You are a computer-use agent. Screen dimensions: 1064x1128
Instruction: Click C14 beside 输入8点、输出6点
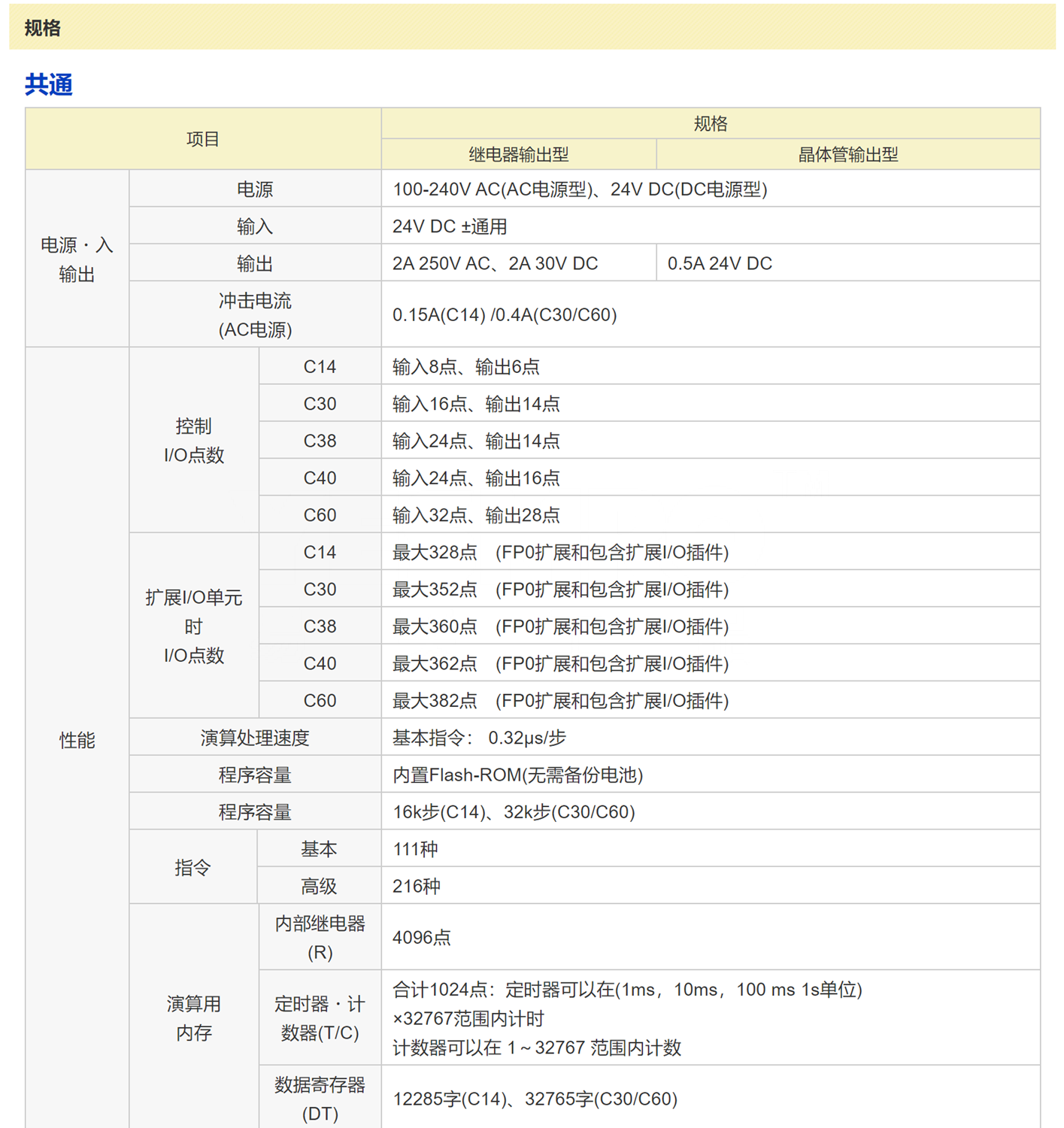tap(320, 366)
